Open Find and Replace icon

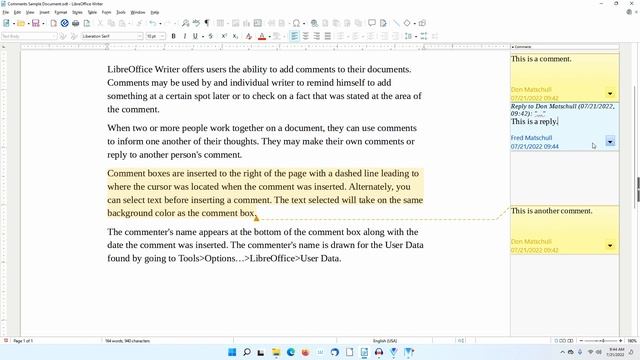(x=185, y=23)
